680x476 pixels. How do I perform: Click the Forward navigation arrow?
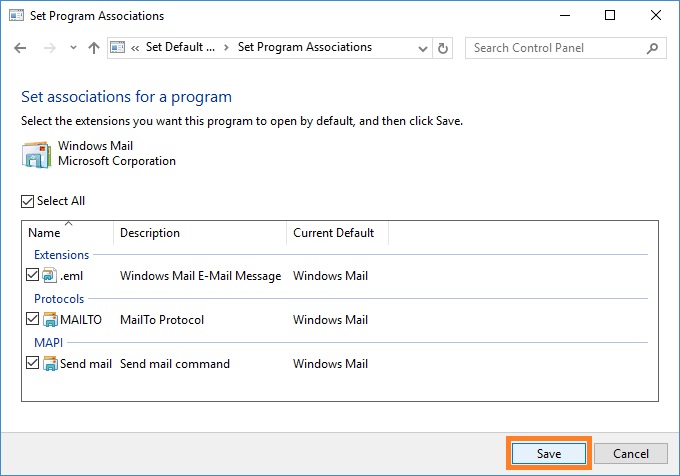[49, 48]
